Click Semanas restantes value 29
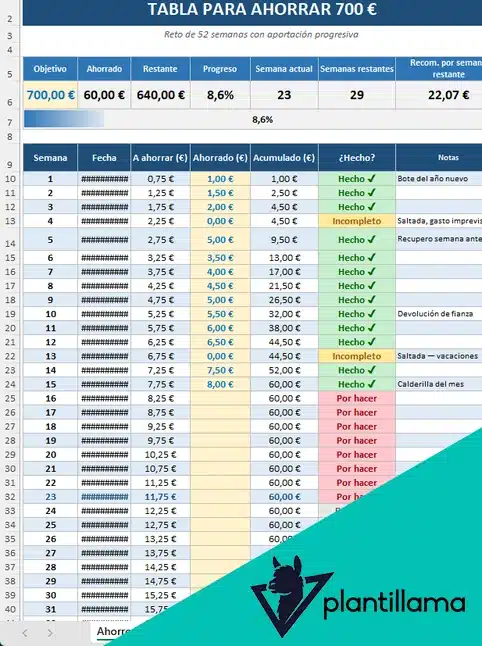Image resolution: width=482 pixels, height=646 pixels. pos(357,95)
